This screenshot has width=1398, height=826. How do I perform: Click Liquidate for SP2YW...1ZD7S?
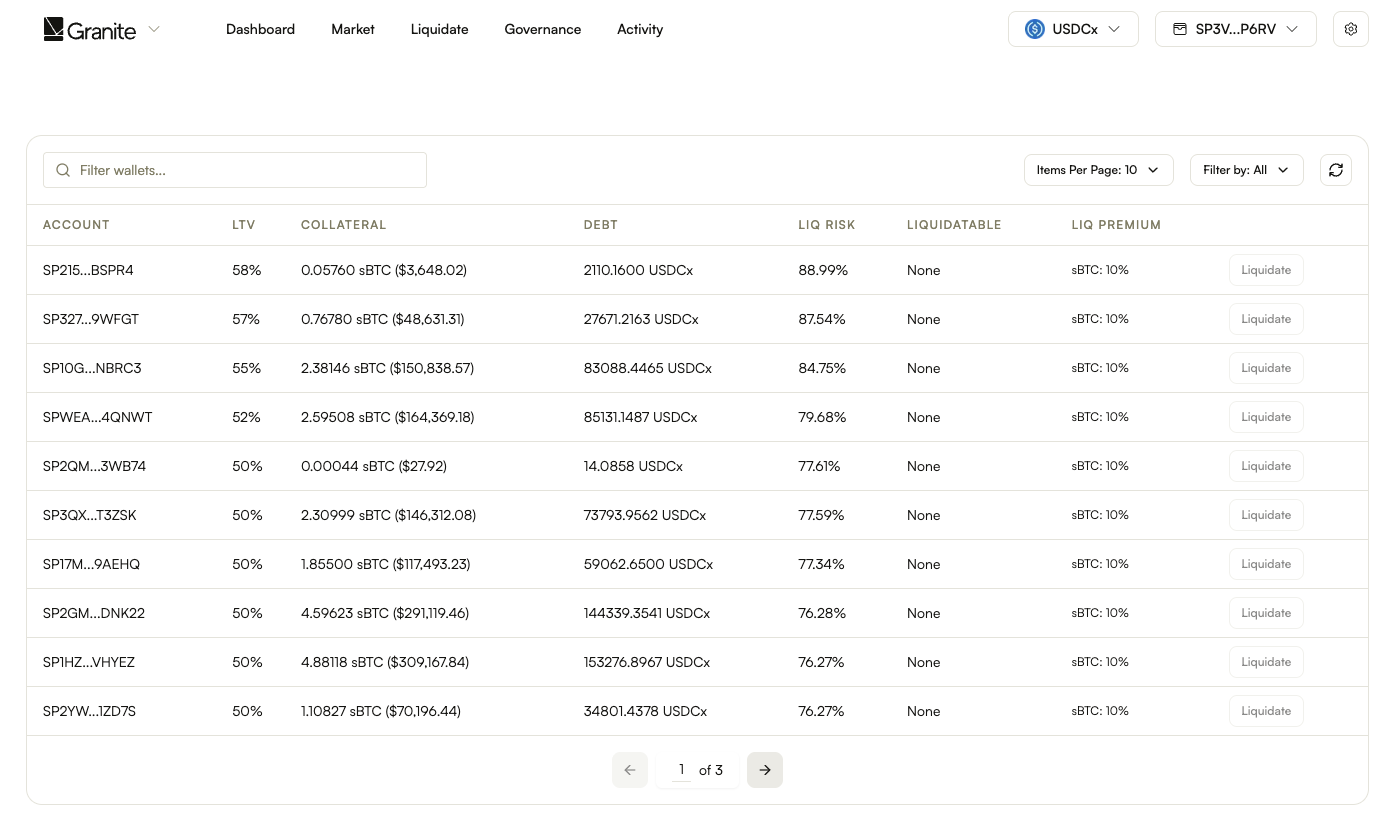(1266, 711)
